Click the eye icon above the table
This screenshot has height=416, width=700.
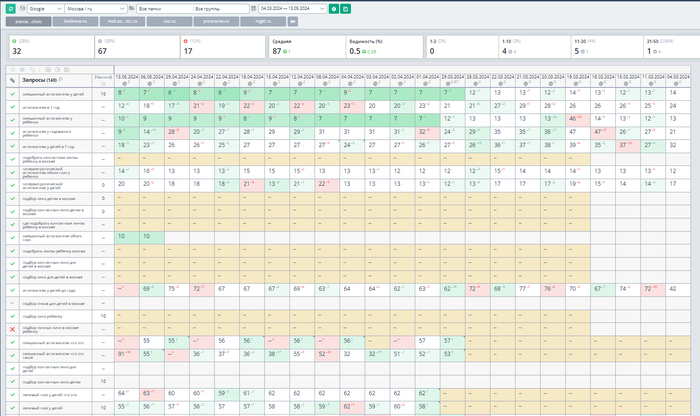point(23,70)
